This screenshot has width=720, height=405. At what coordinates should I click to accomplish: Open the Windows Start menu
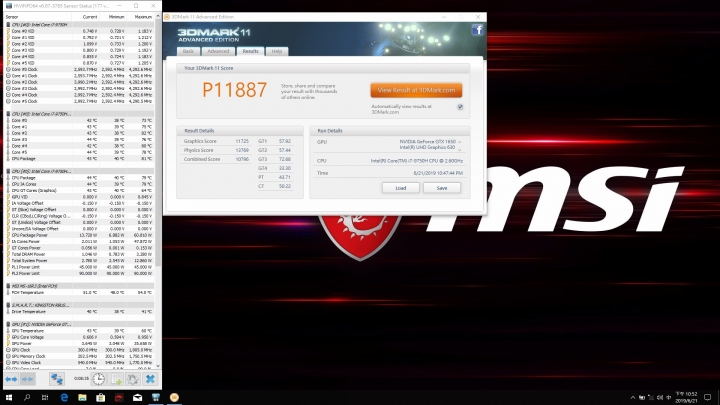tap(9, 398)
